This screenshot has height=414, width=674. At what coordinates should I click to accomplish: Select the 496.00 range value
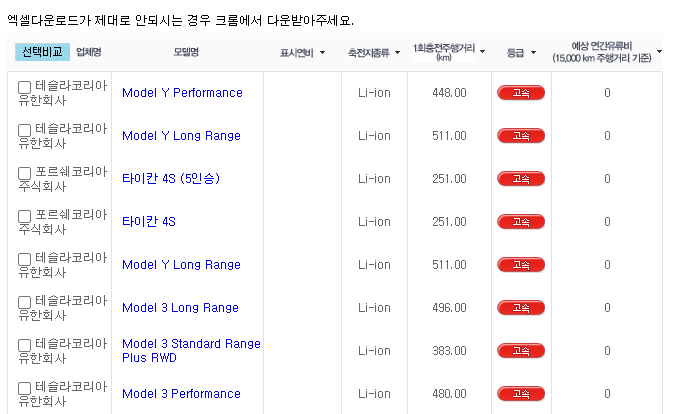449,308
